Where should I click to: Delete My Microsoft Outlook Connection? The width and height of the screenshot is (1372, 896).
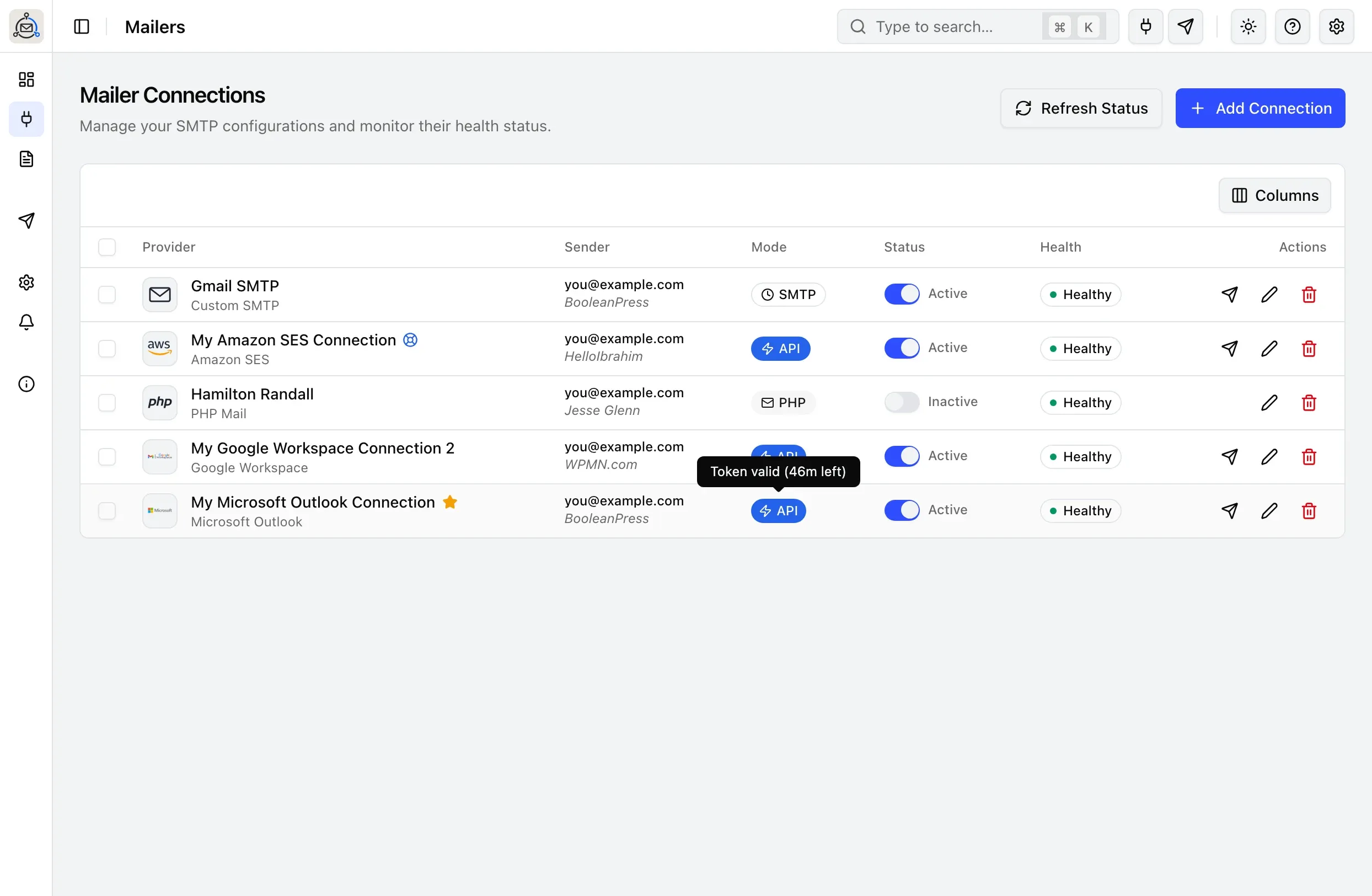[x=1309, y=511]
